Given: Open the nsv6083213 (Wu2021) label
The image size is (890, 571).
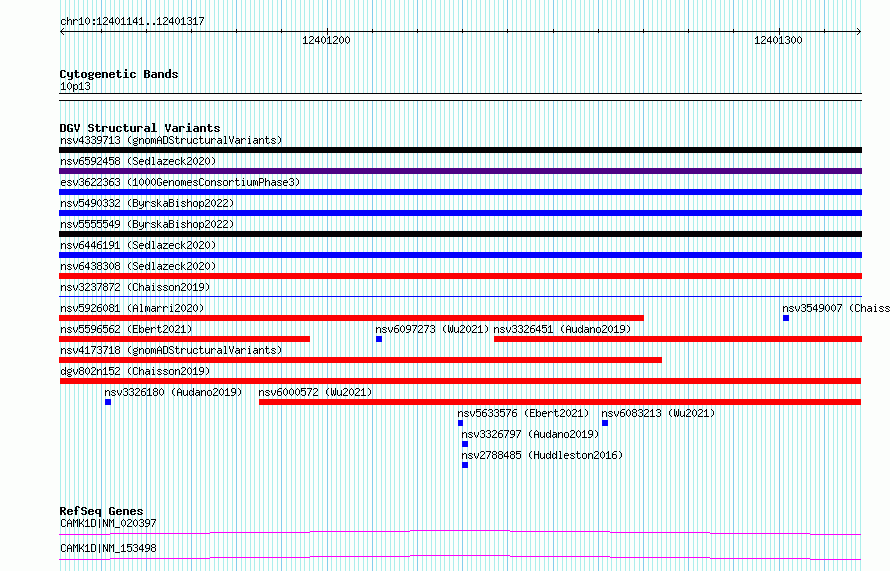Looking at the screenshot, I should pos(658,413).
